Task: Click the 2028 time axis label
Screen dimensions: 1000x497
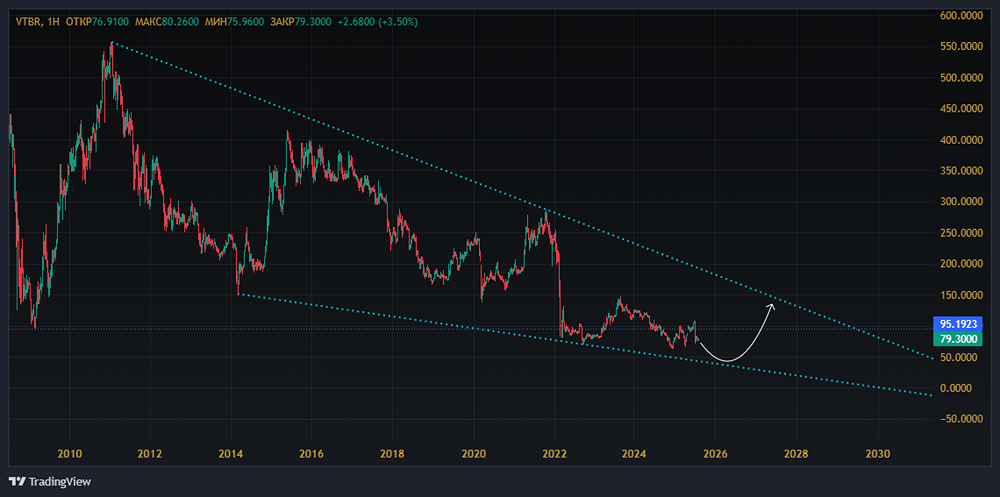Action: point(797,454)
